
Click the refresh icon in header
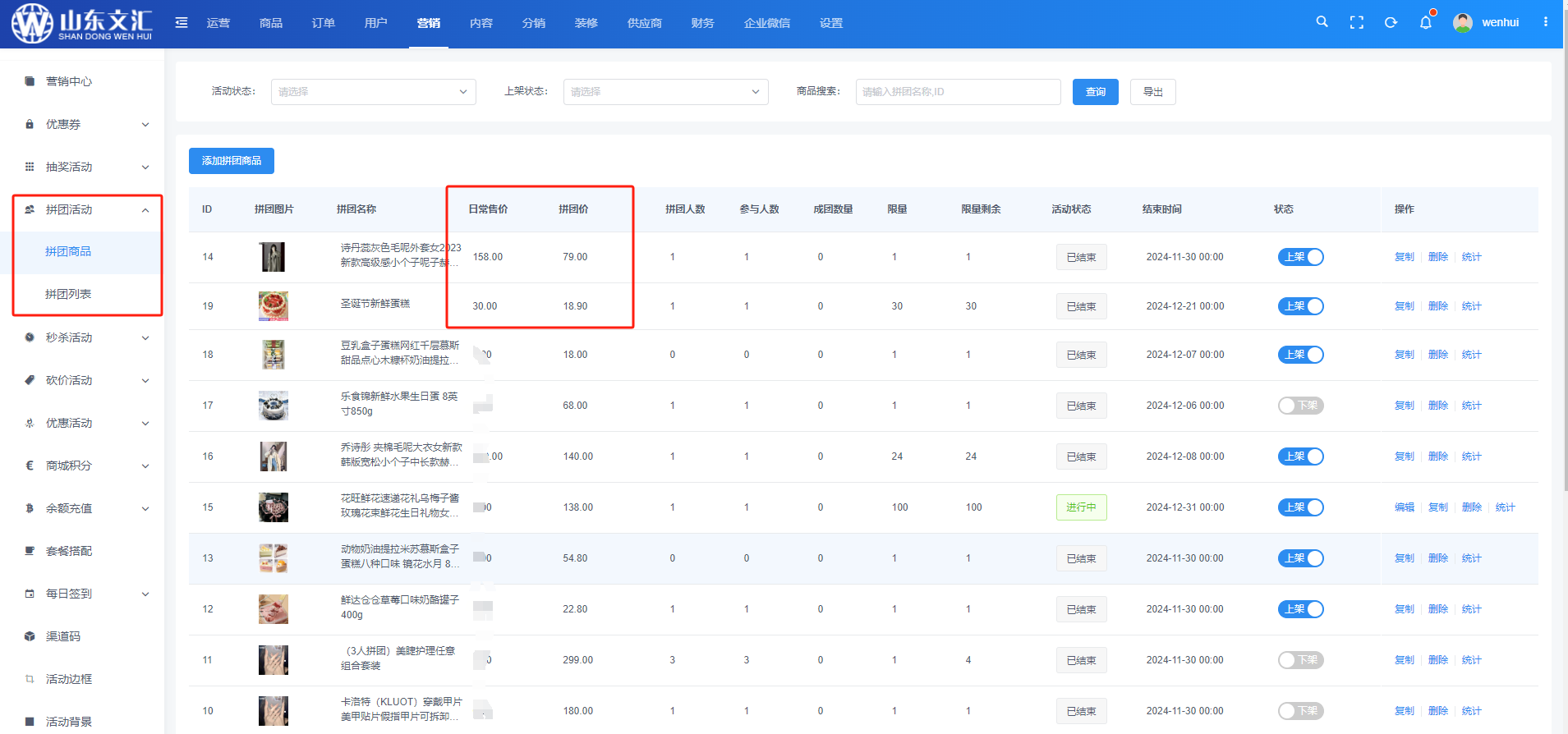[1391, 23]
